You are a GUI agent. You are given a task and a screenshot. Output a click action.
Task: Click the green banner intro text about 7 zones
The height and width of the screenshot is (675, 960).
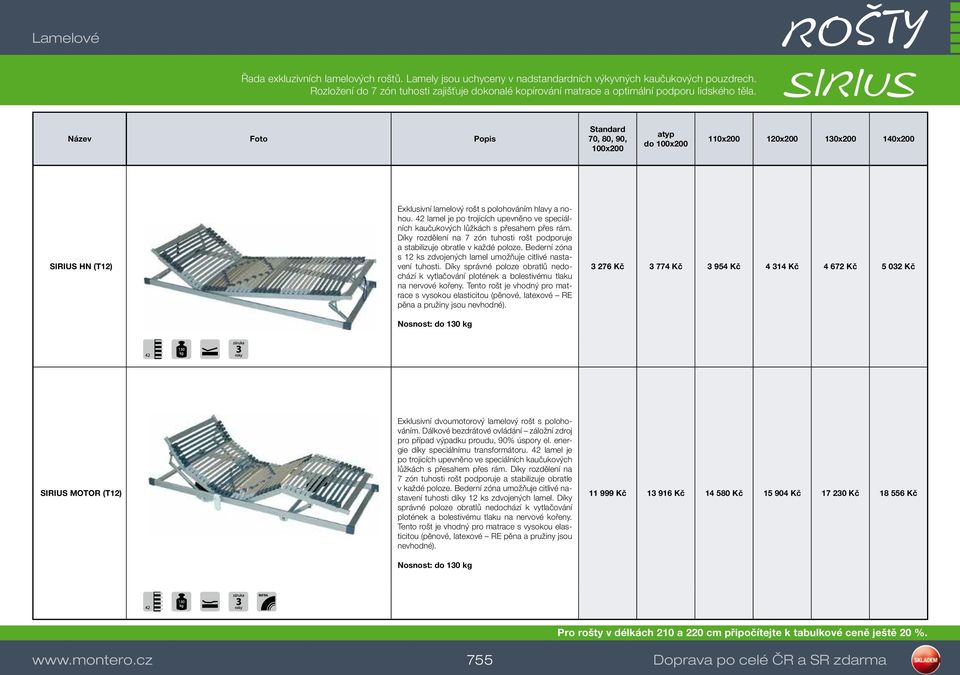[499, 85]
